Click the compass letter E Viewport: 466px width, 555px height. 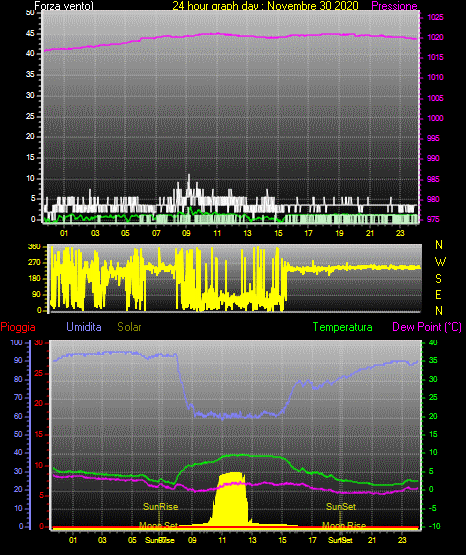[x=438, y=294]
